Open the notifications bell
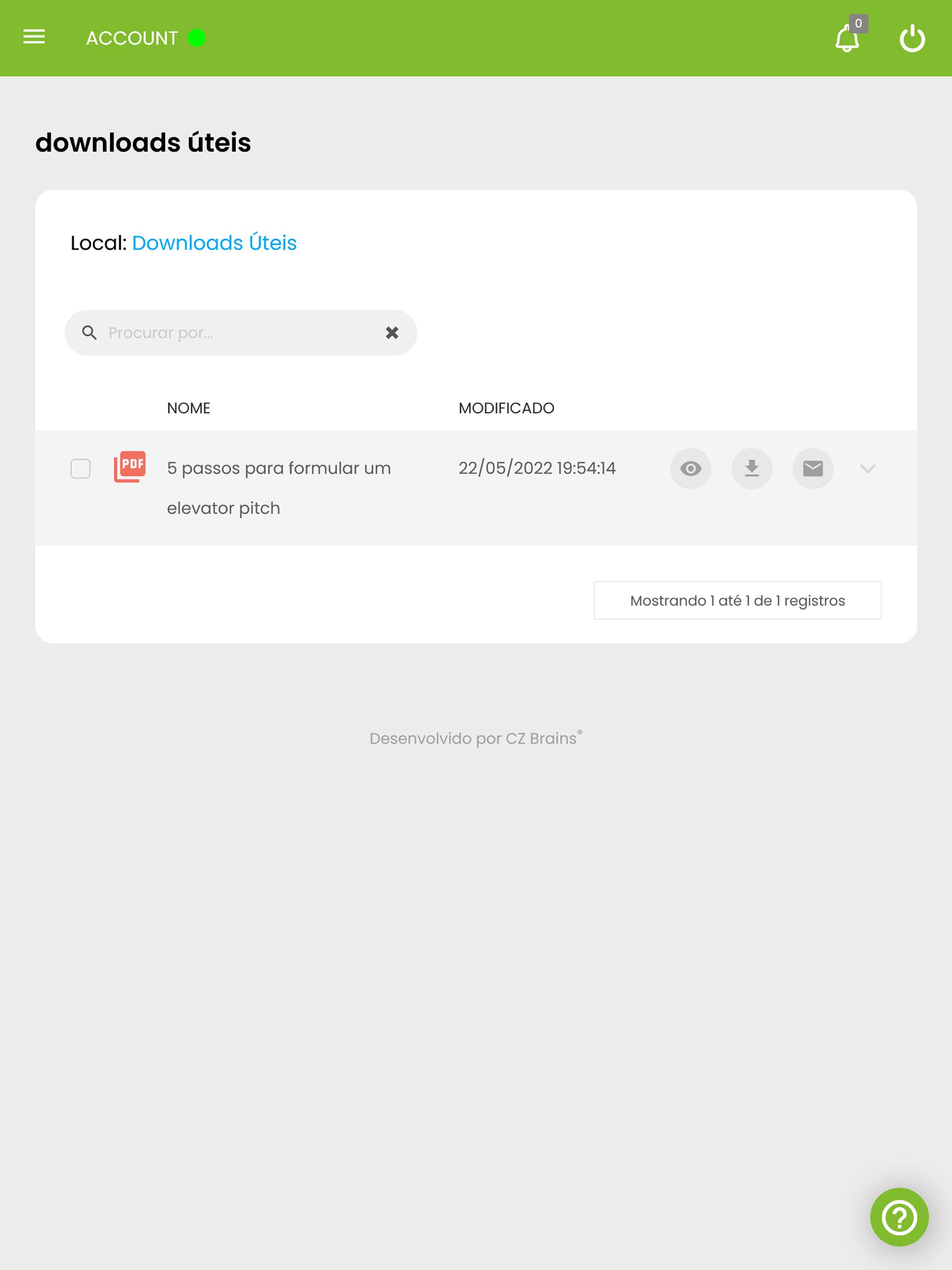The image size is (952, 1270). [x=847, y=39]
